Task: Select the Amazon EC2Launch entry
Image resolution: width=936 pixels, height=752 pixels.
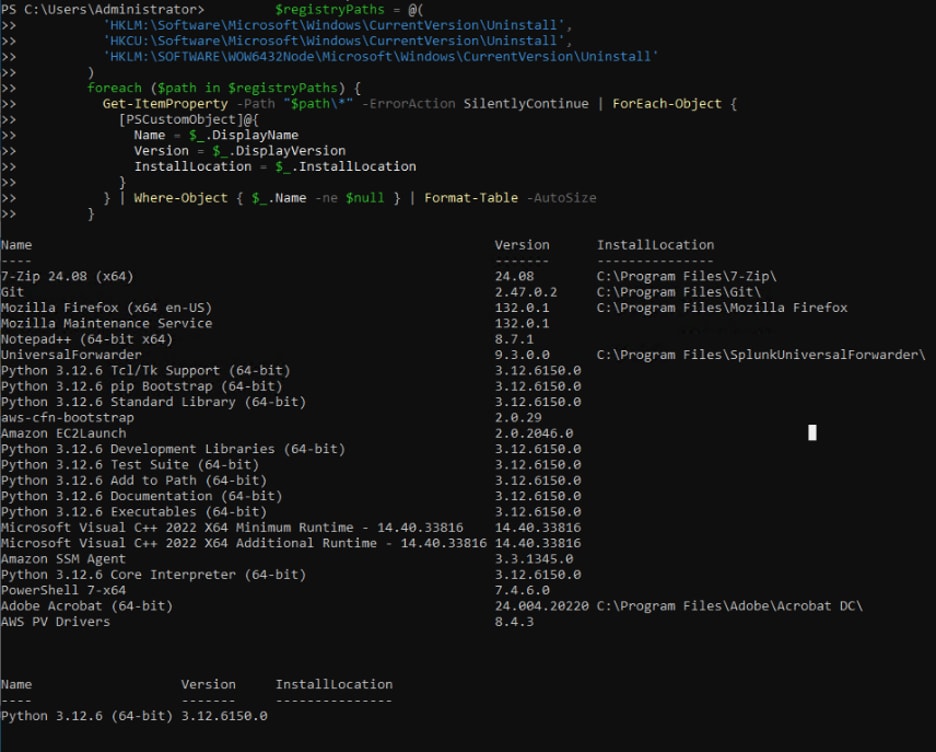Action: (64, 433)
